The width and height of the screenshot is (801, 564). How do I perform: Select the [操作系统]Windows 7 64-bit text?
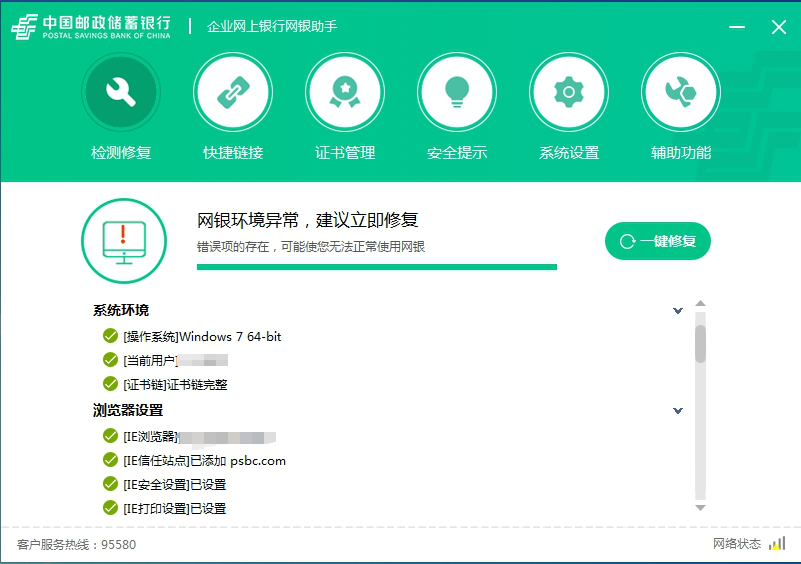tap(202, 337)
